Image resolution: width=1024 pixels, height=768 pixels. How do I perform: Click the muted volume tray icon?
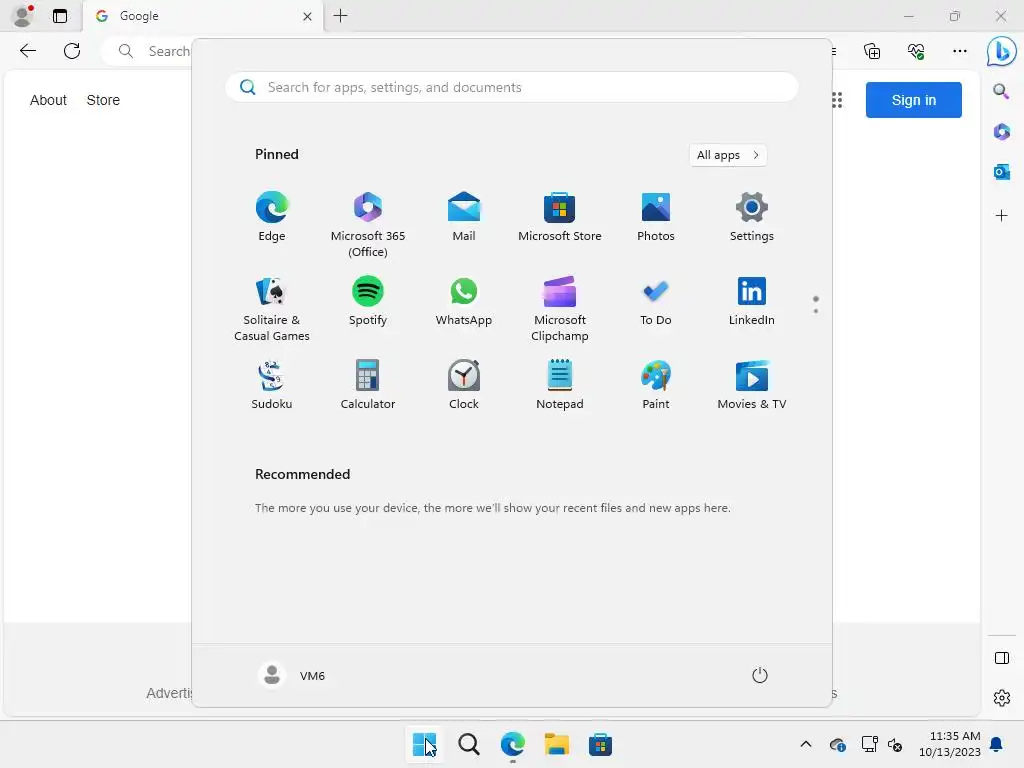(x=895, y=744)
